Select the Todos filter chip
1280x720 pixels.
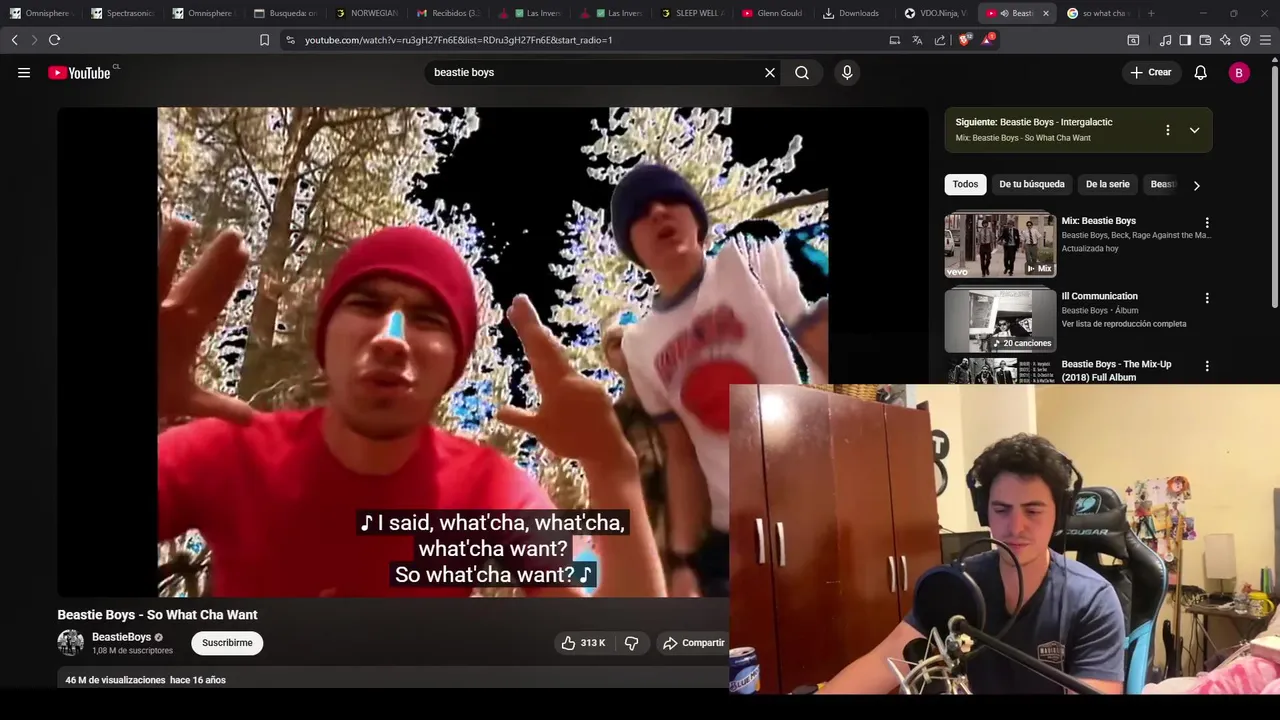point(965,184)
